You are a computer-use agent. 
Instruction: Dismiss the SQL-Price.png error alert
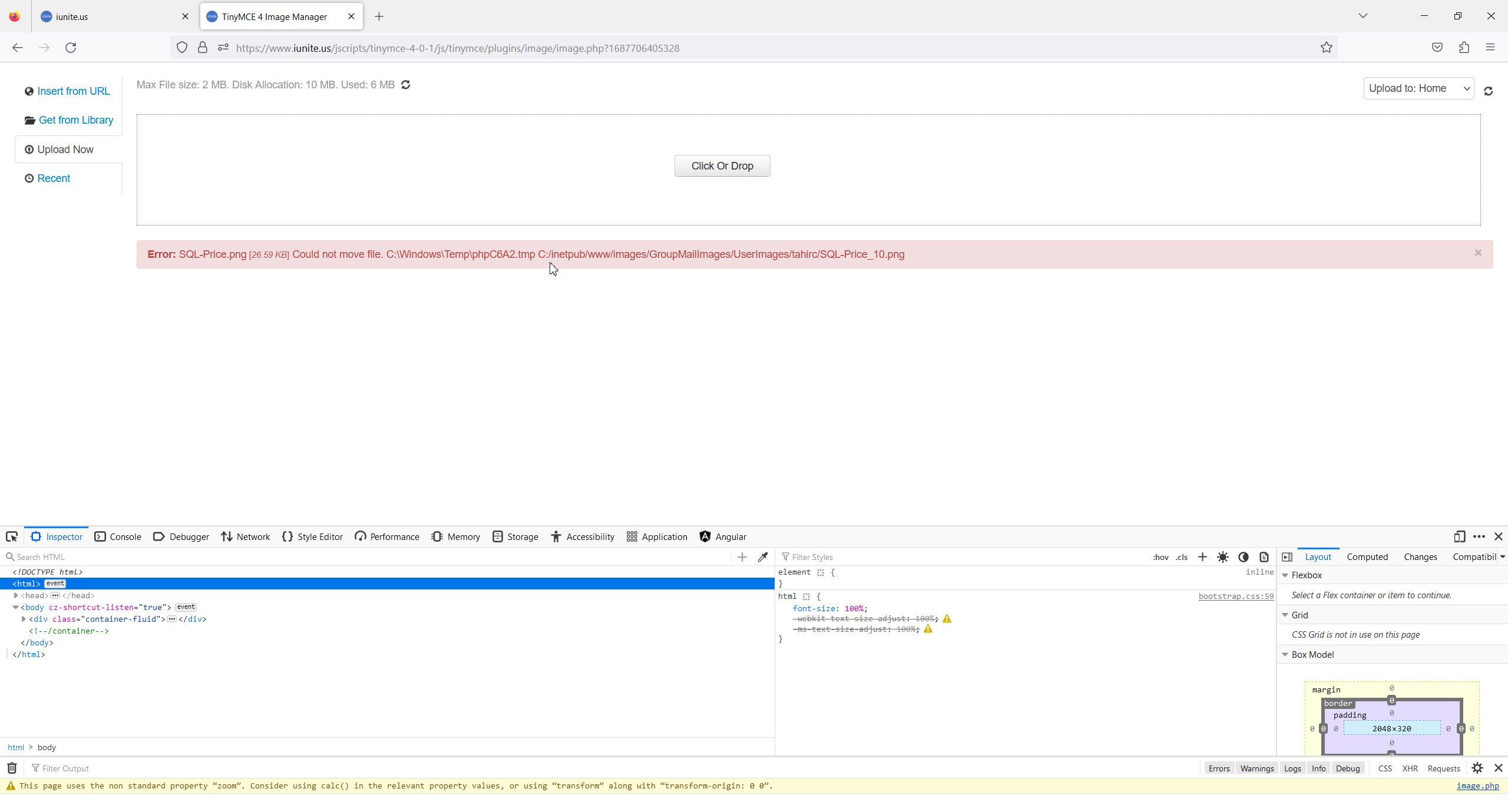point(1478,253)
